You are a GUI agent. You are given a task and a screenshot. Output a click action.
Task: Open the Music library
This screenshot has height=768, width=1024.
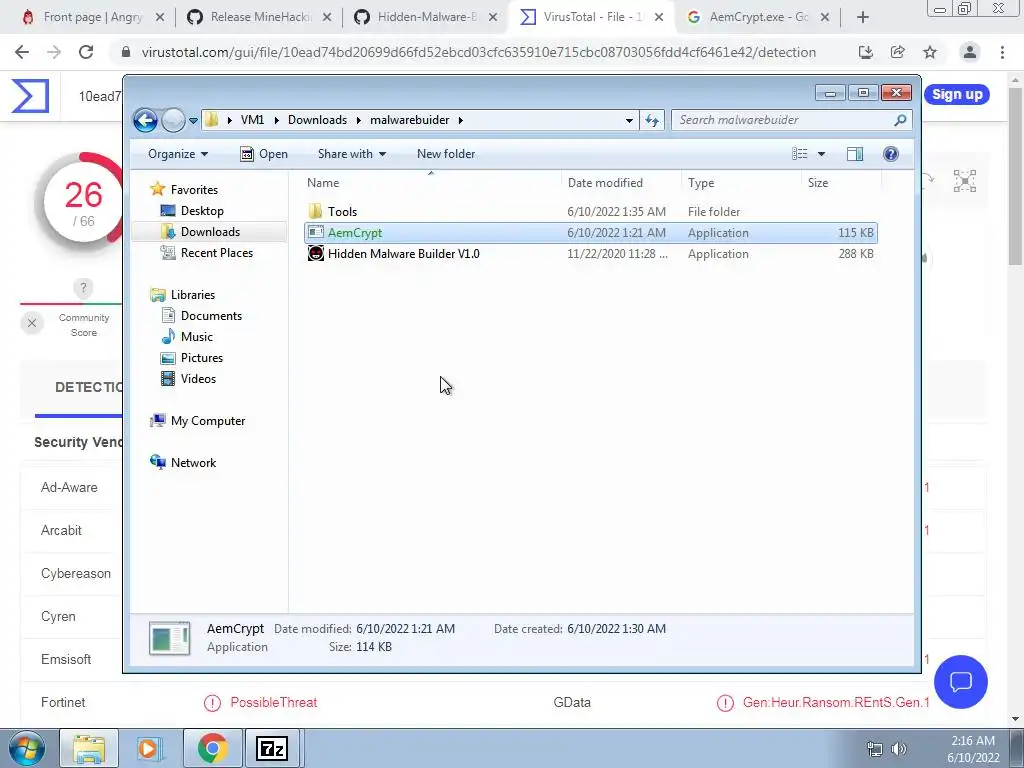click(197, 337)
